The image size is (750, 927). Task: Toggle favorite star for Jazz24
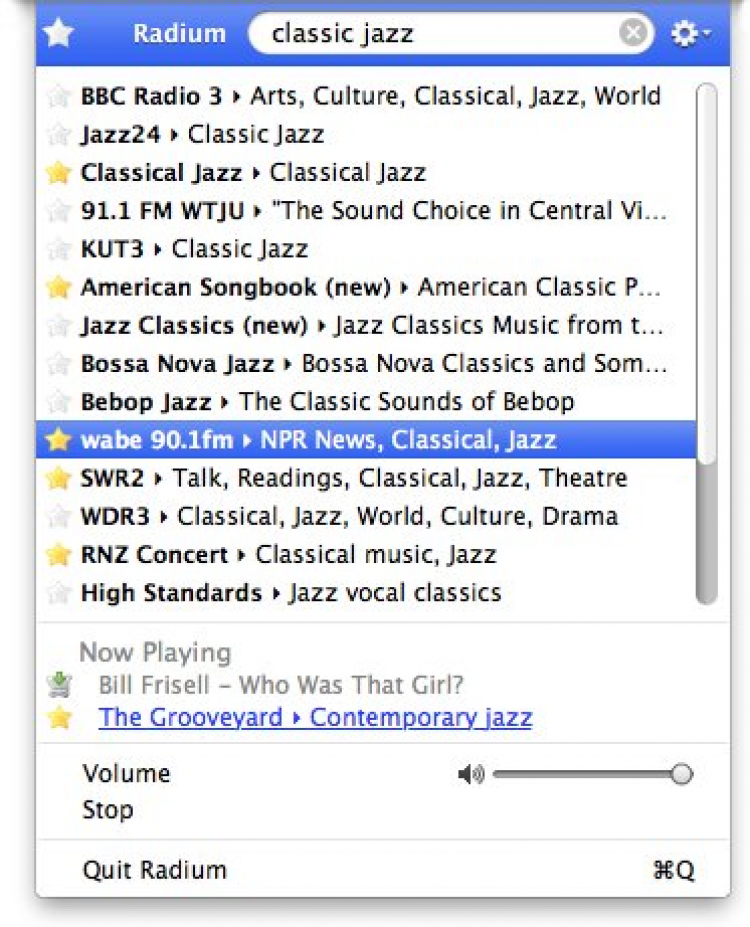pos(59,134)
